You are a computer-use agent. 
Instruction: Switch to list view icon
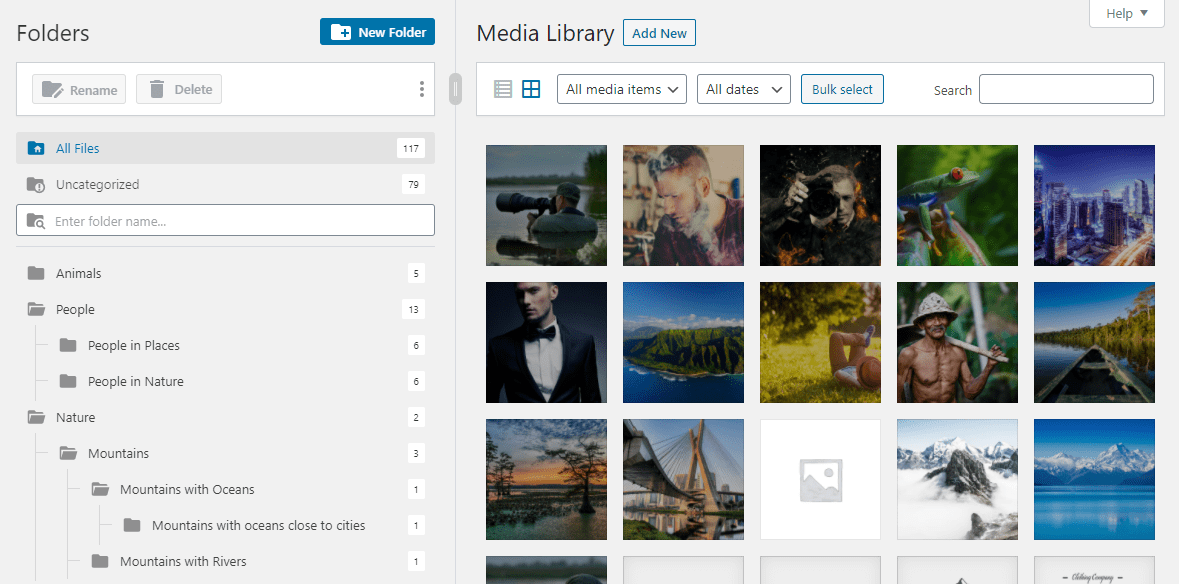pyautogui.click(x=503, y=89)
